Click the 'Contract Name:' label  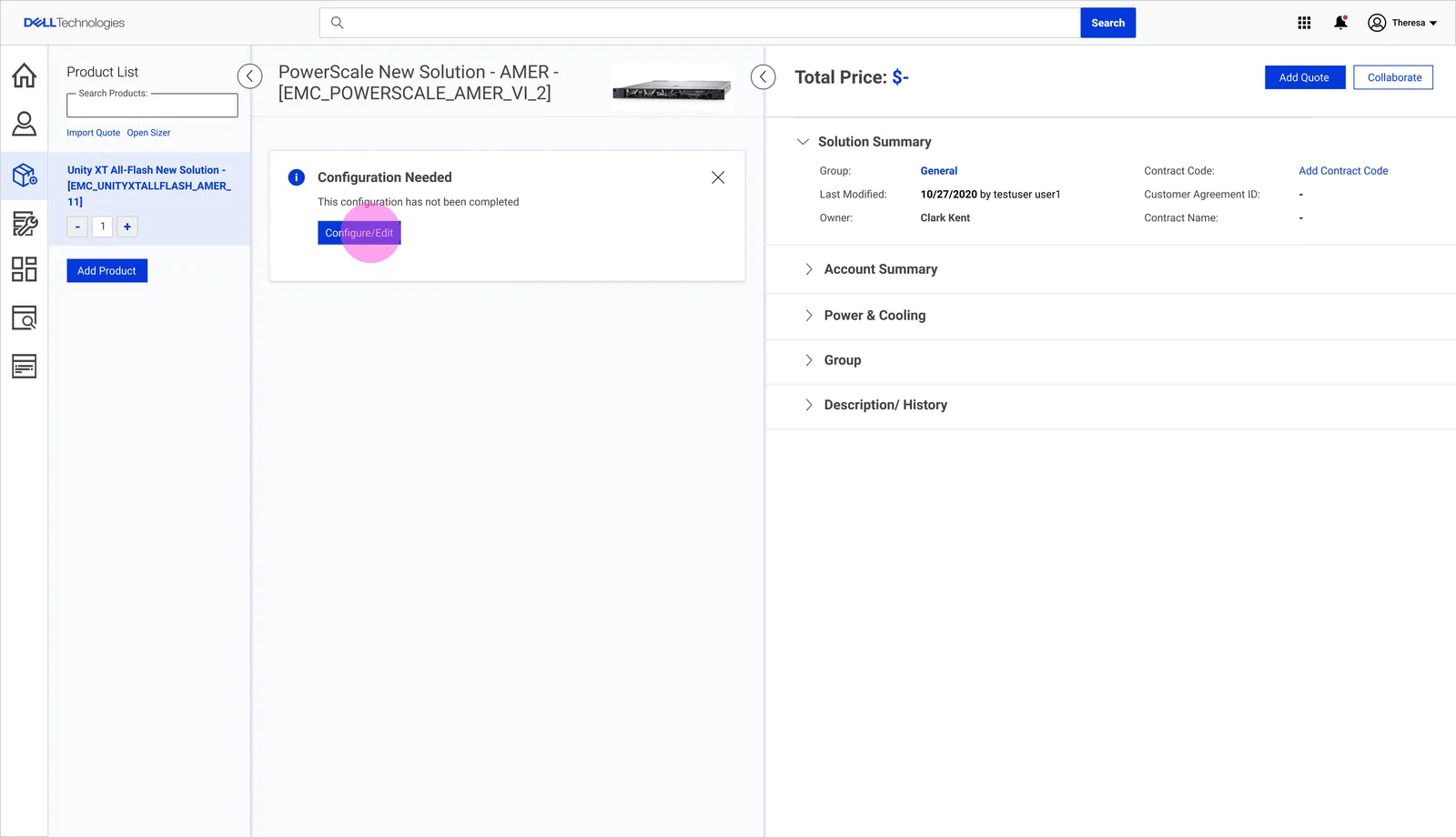[x=1181, y=218]
